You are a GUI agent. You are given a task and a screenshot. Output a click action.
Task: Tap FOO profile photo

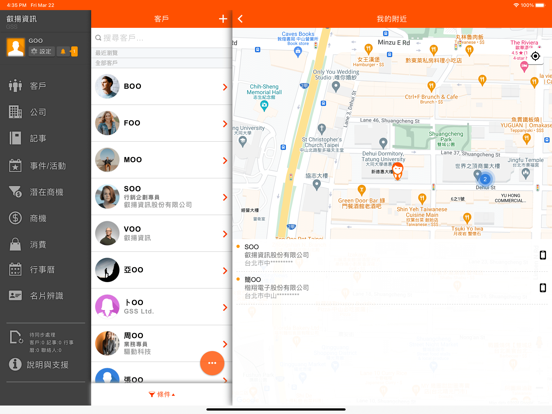click(107, 123)
